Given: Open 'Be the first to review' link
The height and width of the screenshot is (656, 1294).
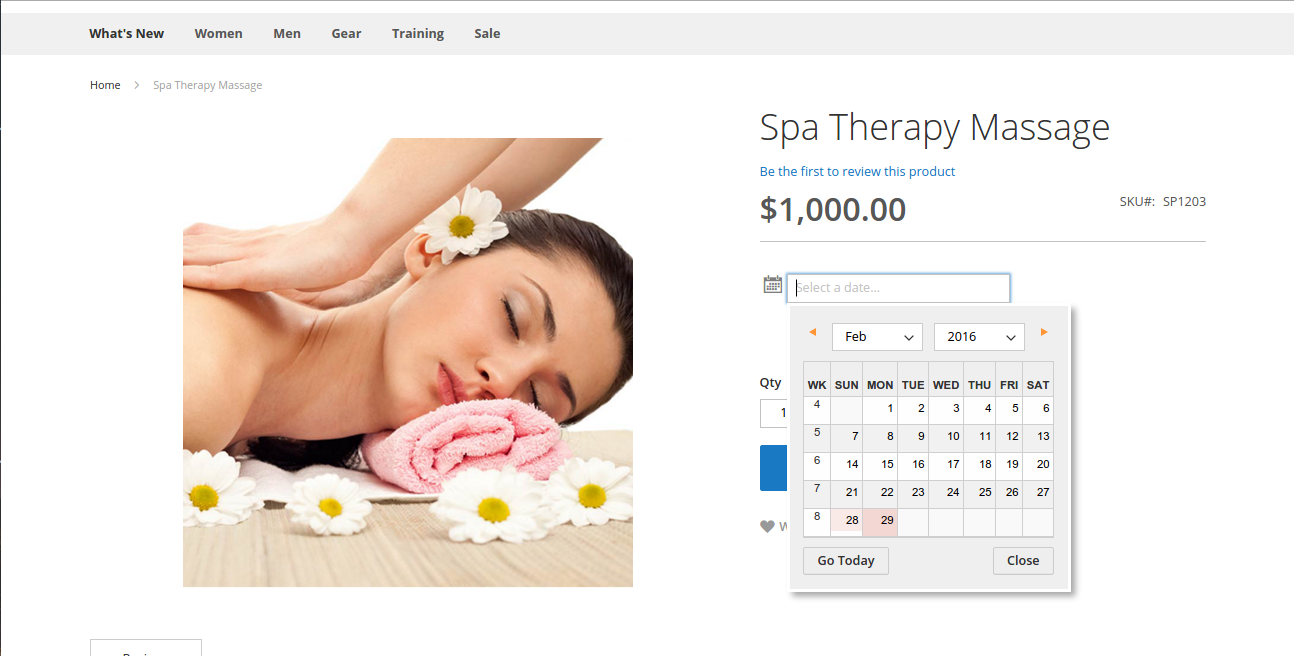Looking at the screenshot, I should tap(857, 171).
